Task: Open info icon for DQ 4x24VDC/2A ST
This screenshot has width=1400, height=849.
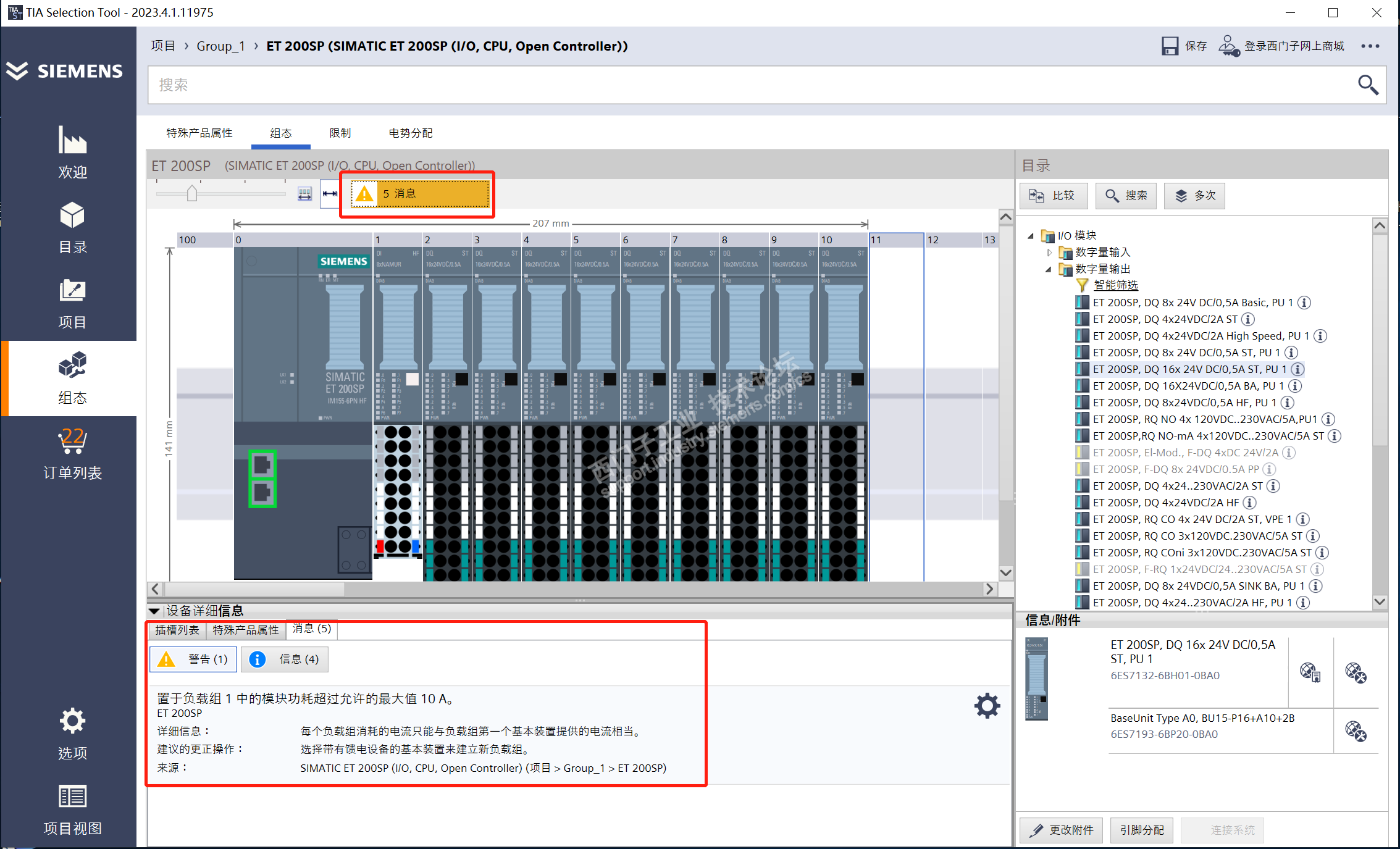Action: [x=1248, y=319]
